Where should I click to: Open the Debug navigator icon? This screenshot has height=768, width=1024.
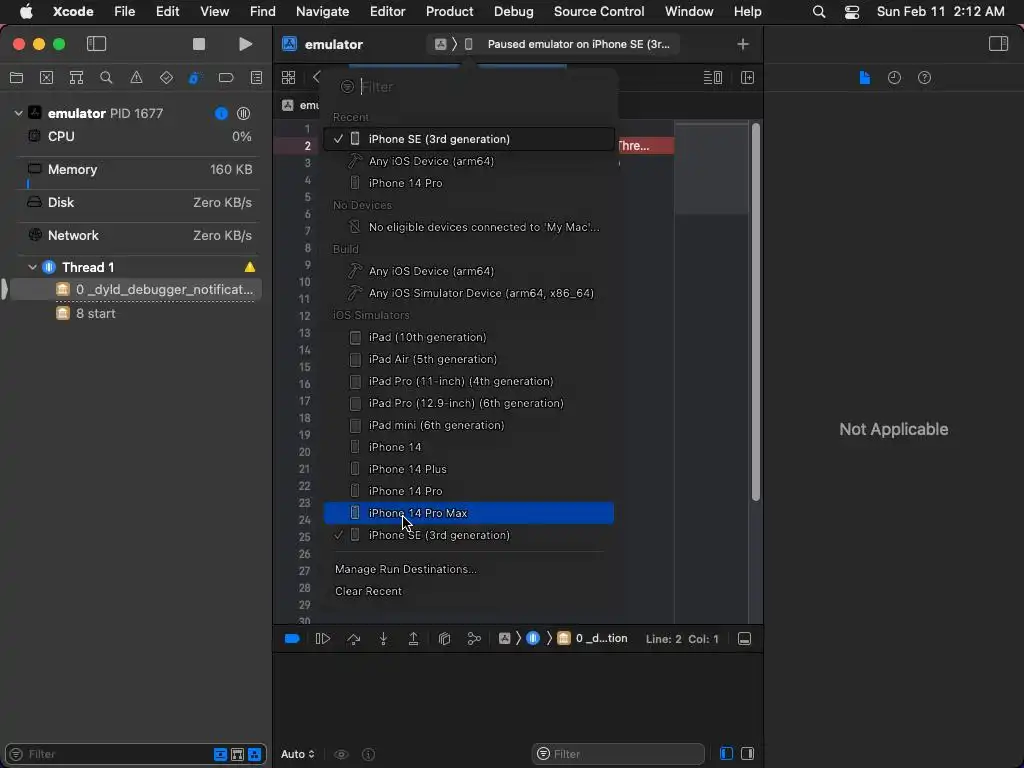coord(195,78)
